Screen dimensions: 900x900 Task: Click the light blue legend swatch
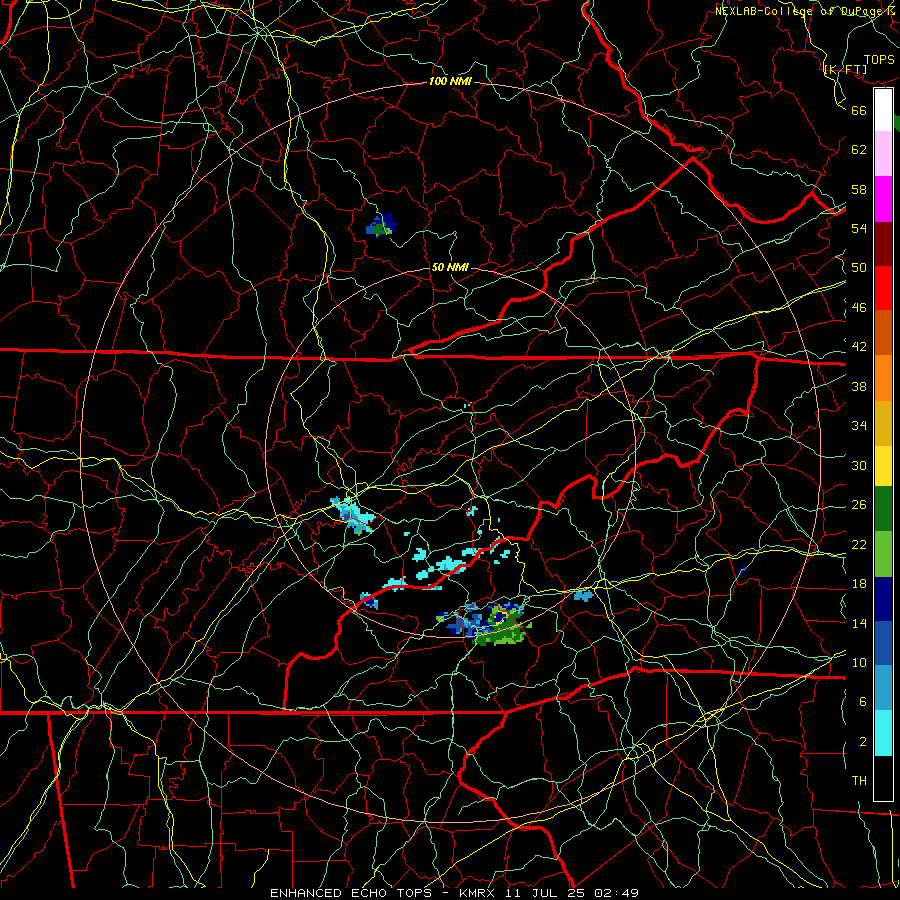click(x=883, y=688)
